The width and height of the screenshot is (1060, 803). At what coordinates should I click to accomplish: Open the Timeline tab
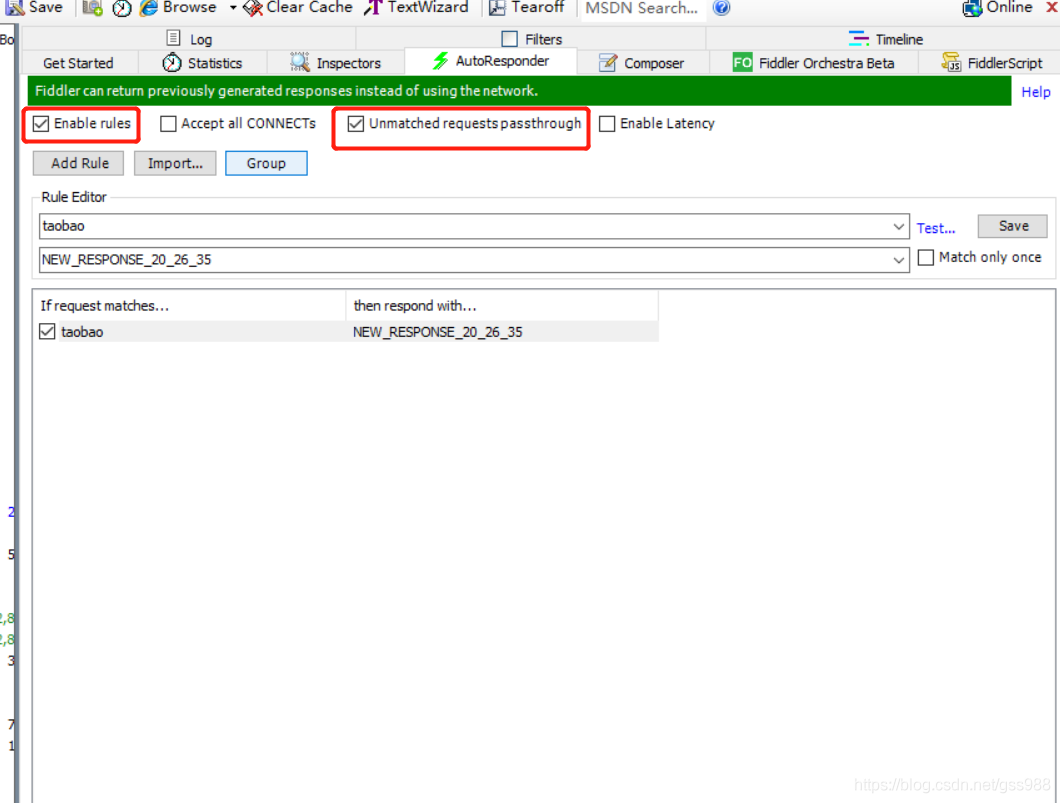point(886,39)
